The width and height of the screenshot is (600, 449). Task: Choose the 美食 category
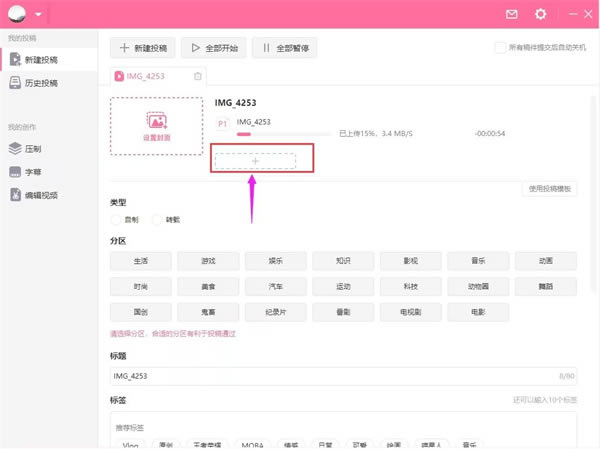point(208,287)
